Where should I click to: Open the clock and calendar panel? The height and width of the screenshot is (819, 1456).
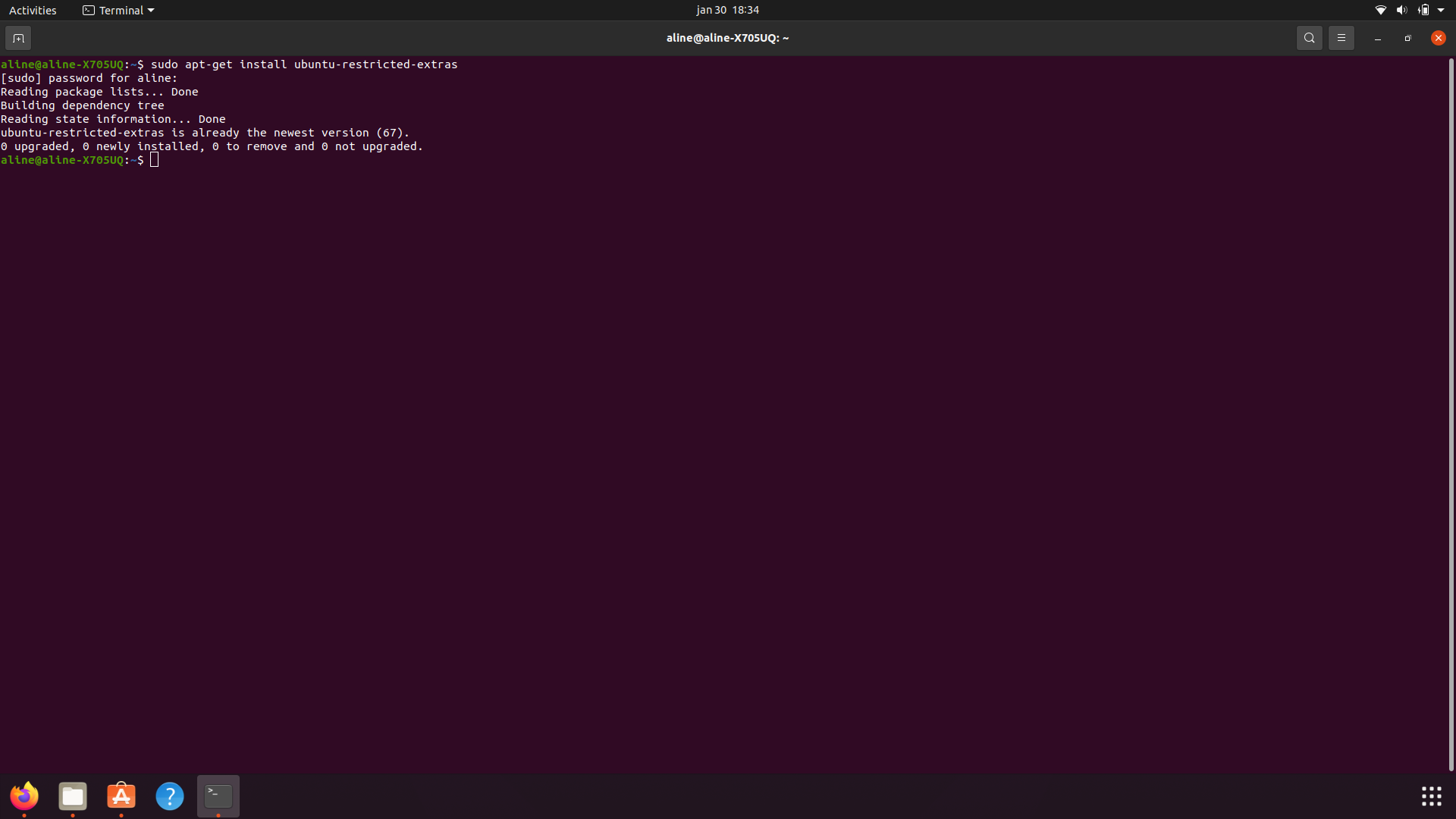pos(727,10)
